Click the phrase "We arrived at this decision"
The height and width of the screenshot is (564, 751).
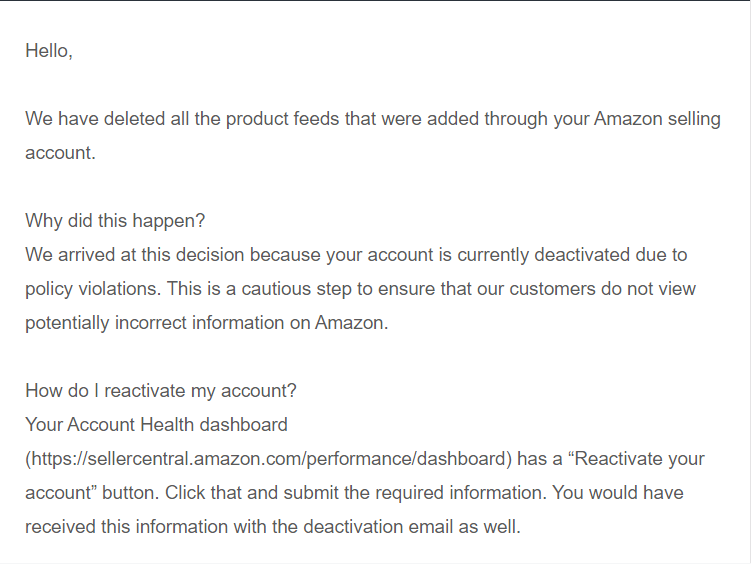pos(135,255)
